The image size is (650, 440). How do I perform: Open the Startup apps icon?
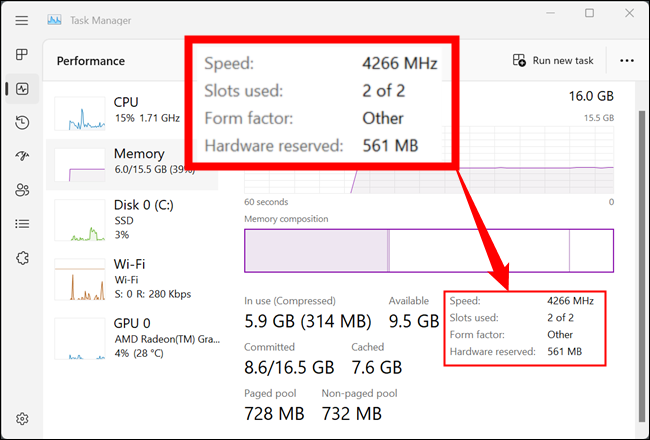(x=22, y=156)
